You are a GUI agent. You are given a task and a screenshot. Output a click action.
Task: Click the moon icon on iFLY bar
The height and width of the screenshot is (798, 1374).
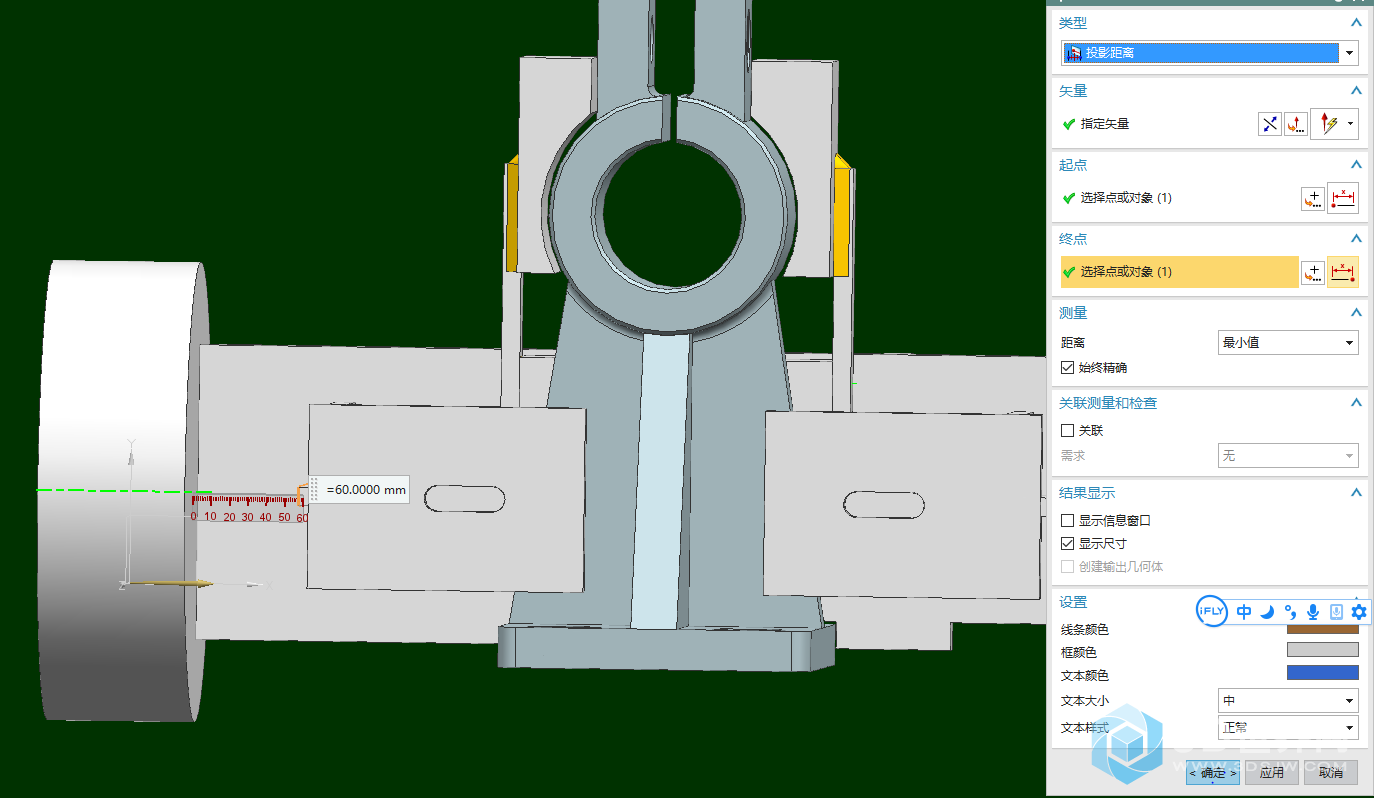coord(1267,612)
